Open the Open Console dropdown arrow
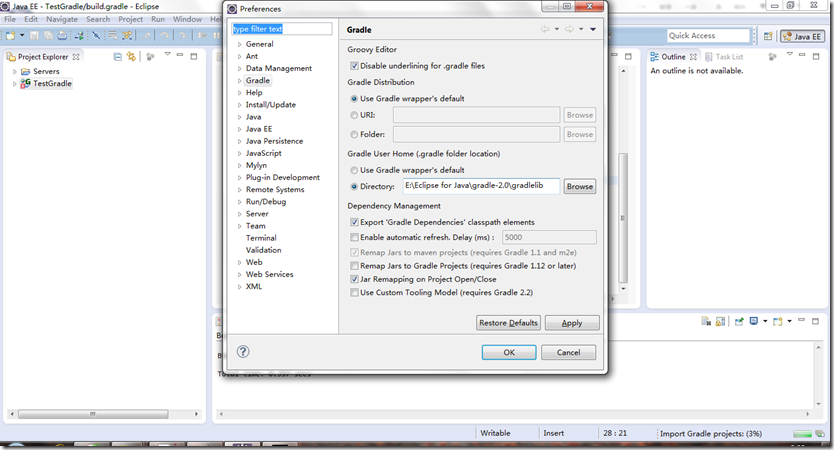 tap(789, 321)
